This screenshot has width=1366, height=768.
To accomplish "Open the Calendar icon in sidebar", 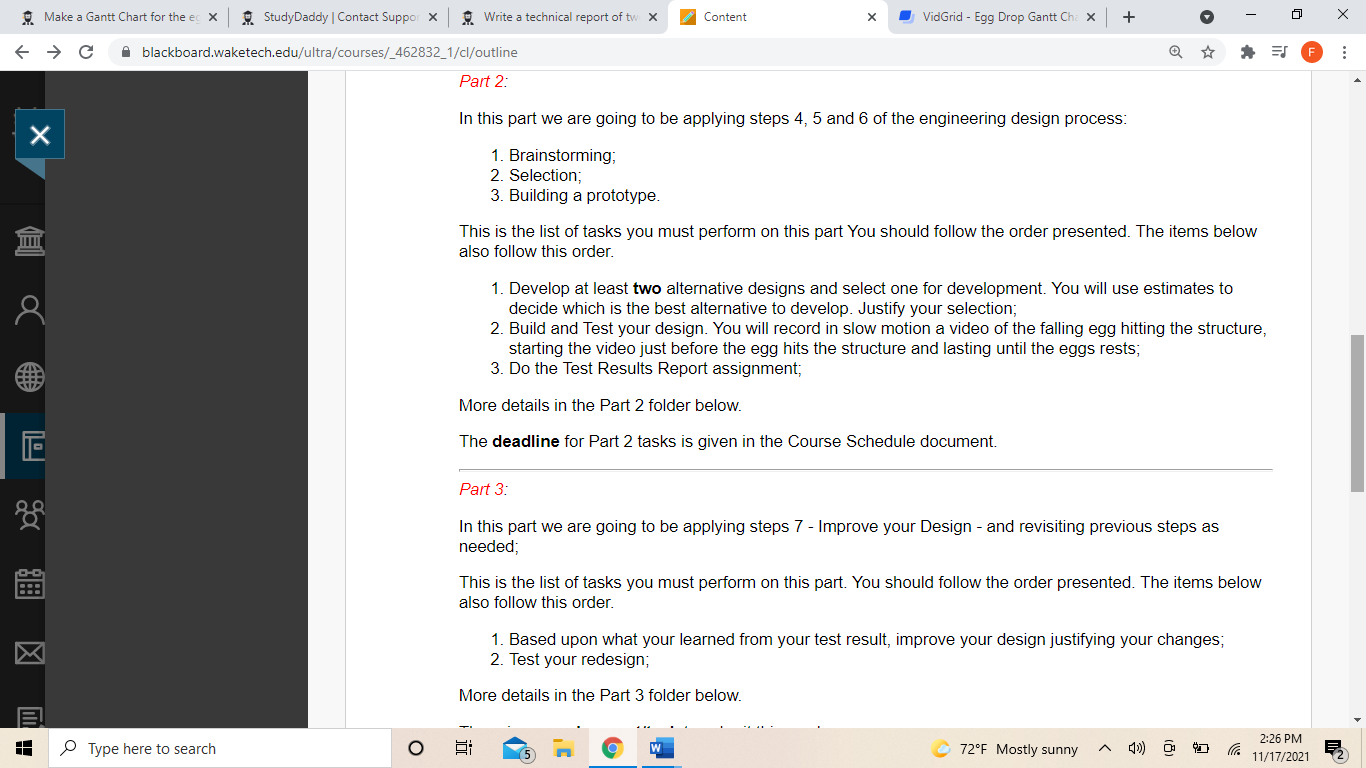I will (30, 583).
